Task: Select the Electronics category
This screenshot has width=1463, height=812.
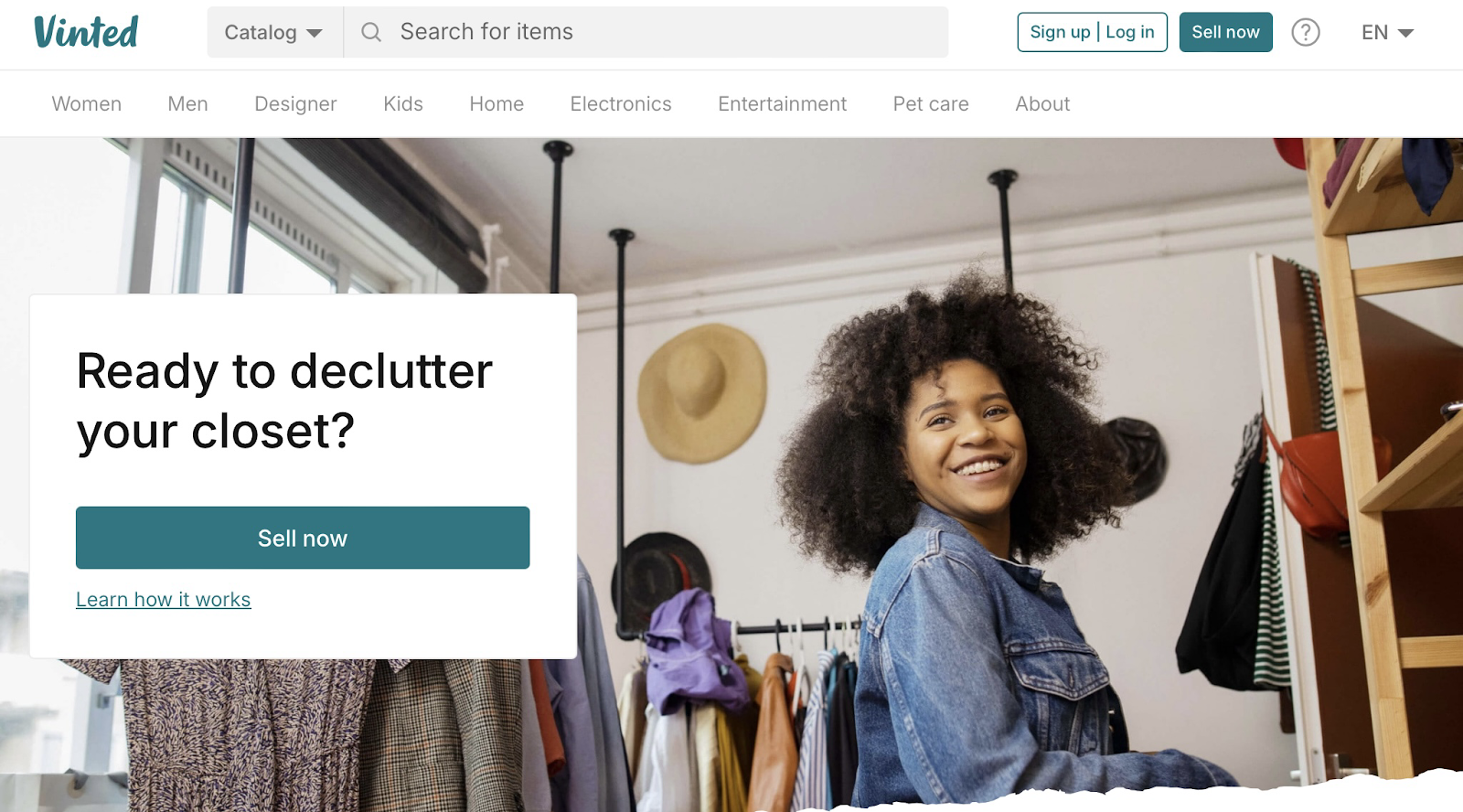Action: tap(621, 104)
